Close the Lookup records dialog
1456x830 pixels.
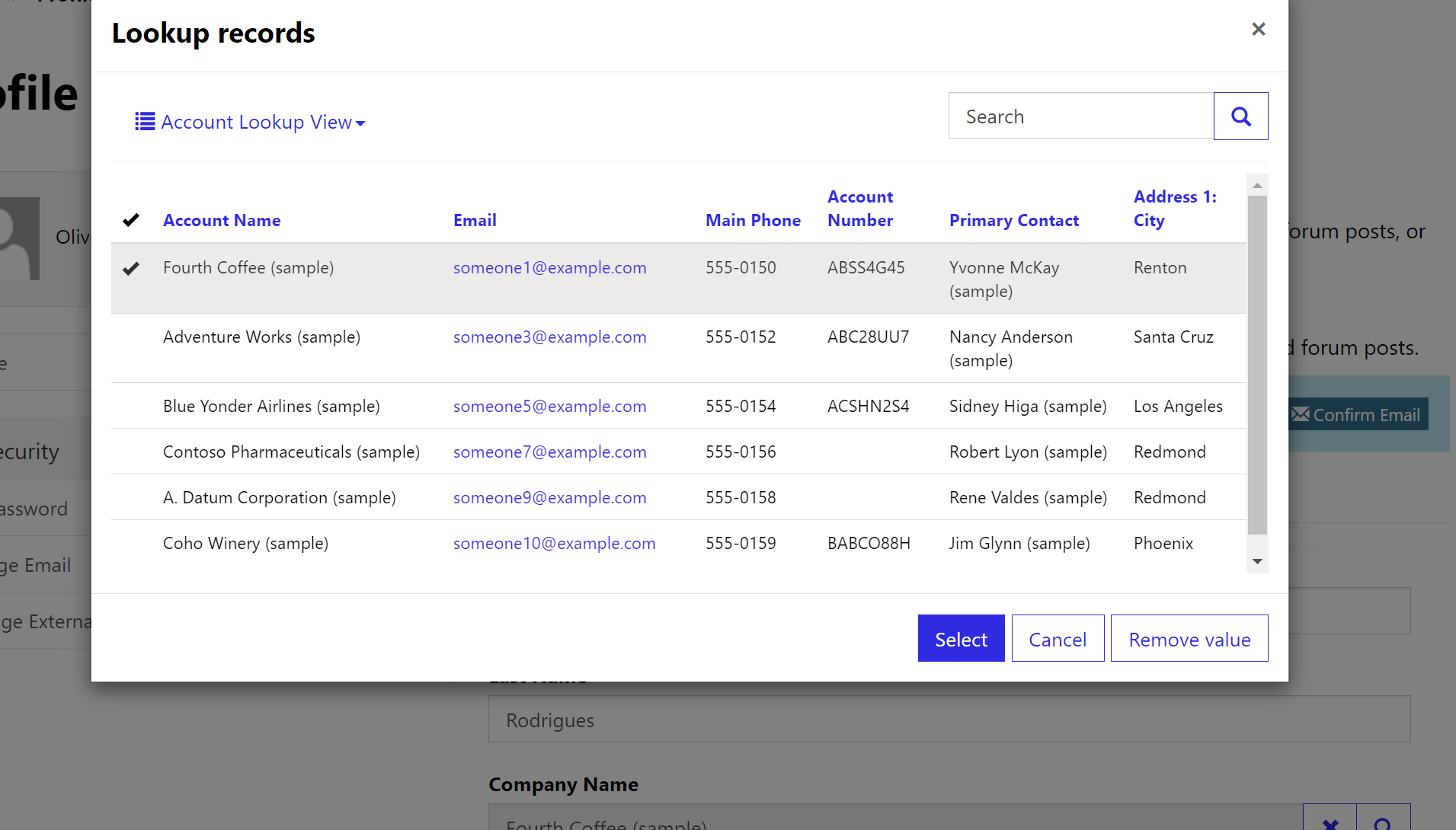pos(1259,29)
